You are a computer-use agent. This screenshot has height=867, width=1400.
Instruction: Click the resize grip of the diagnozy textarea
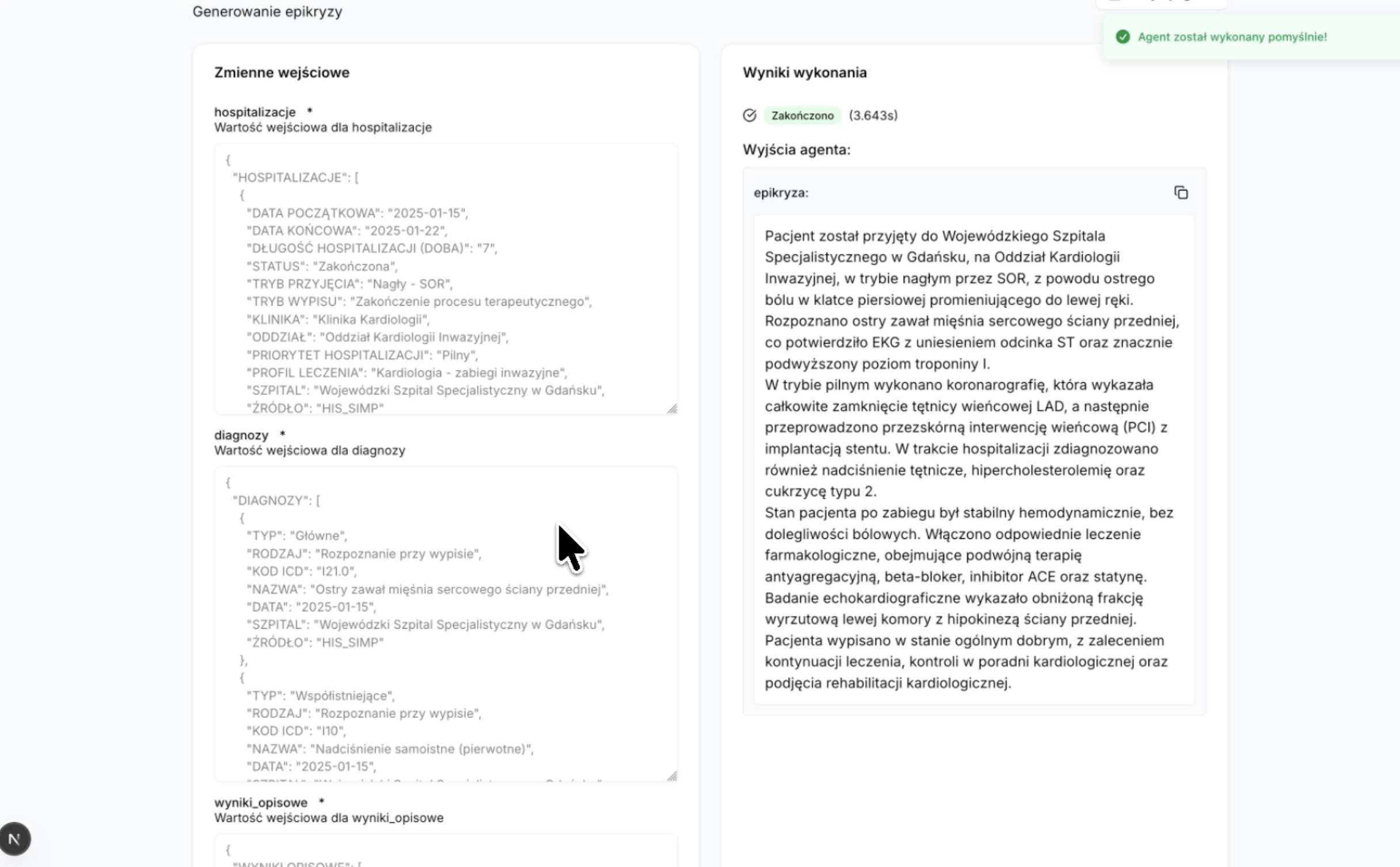[x=673, y=777]
